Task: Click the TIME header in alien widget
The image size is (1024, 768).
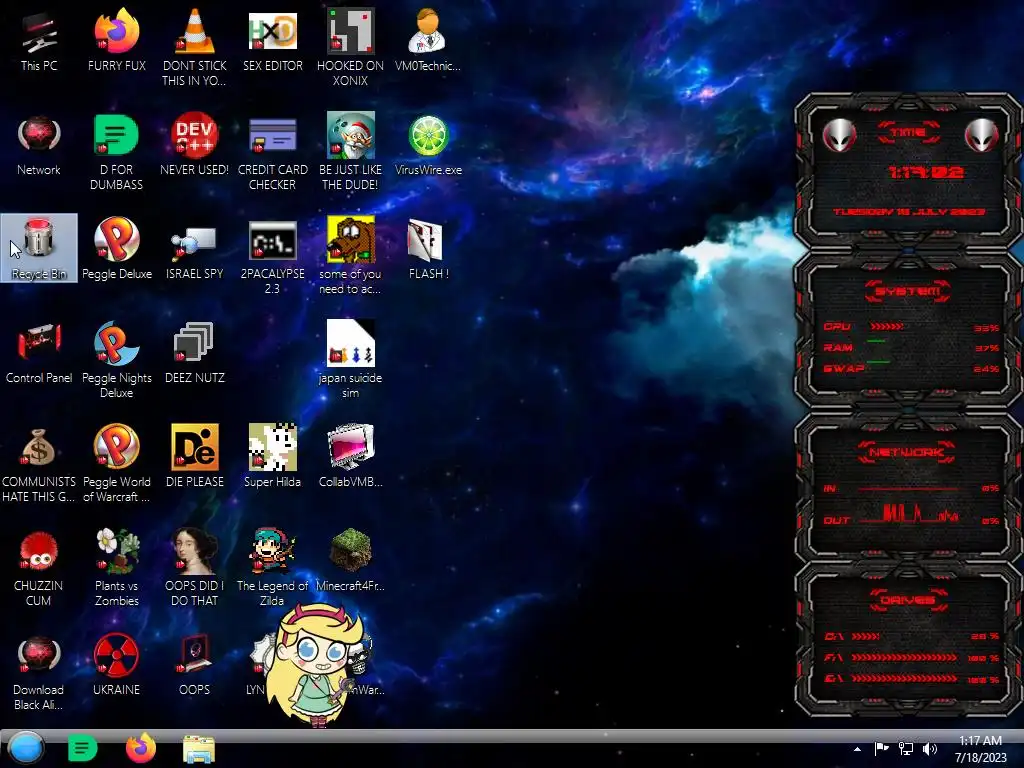Action: click(x=908, y=133)
